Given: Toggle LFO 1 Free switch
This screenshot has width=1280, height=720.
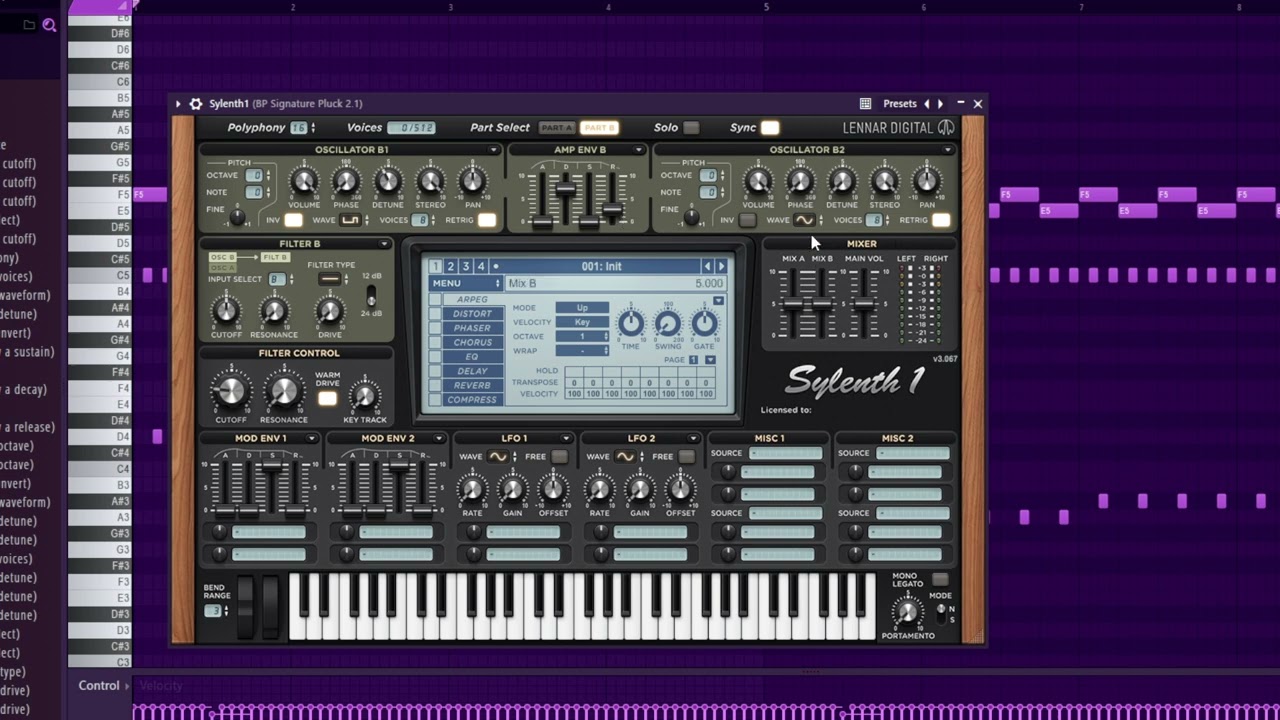Looking at the screenshot, I should pos(560,457).
